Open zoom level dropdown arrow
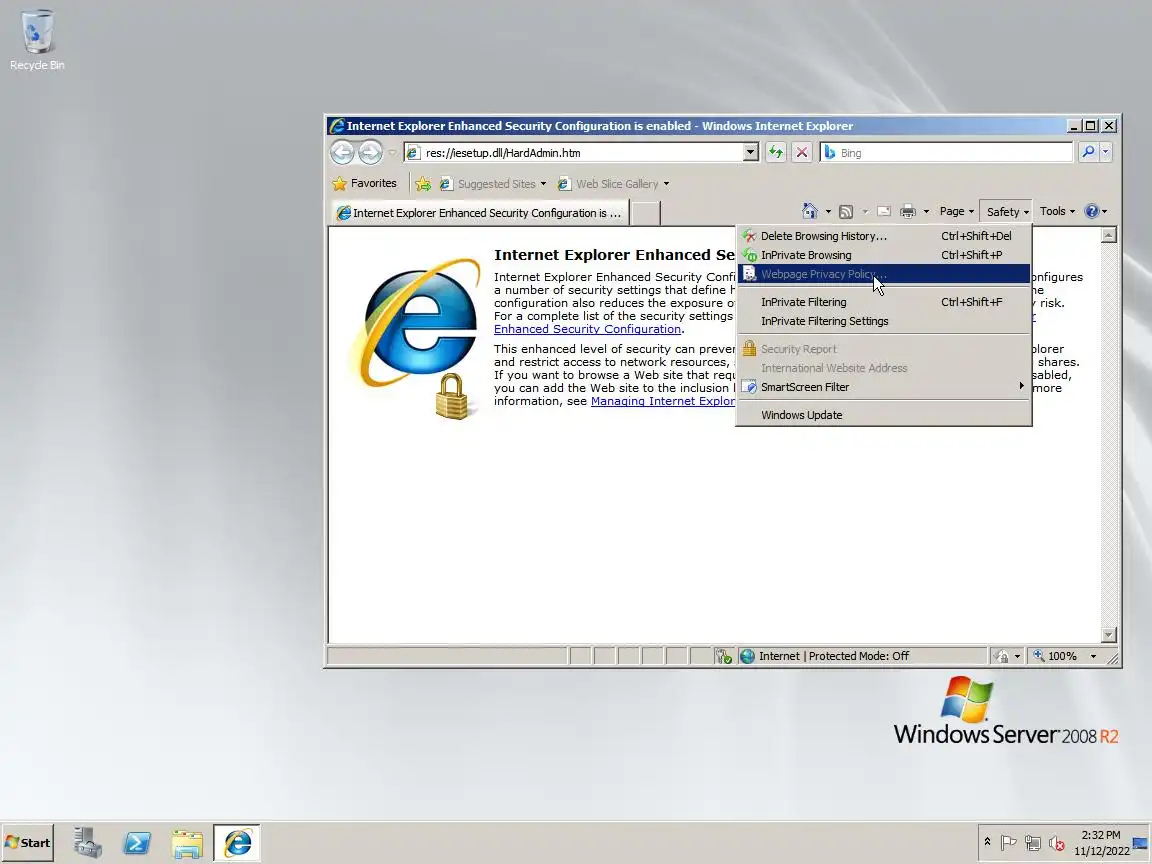The width and height of the screenshot is (1152, 864). 1093,656
